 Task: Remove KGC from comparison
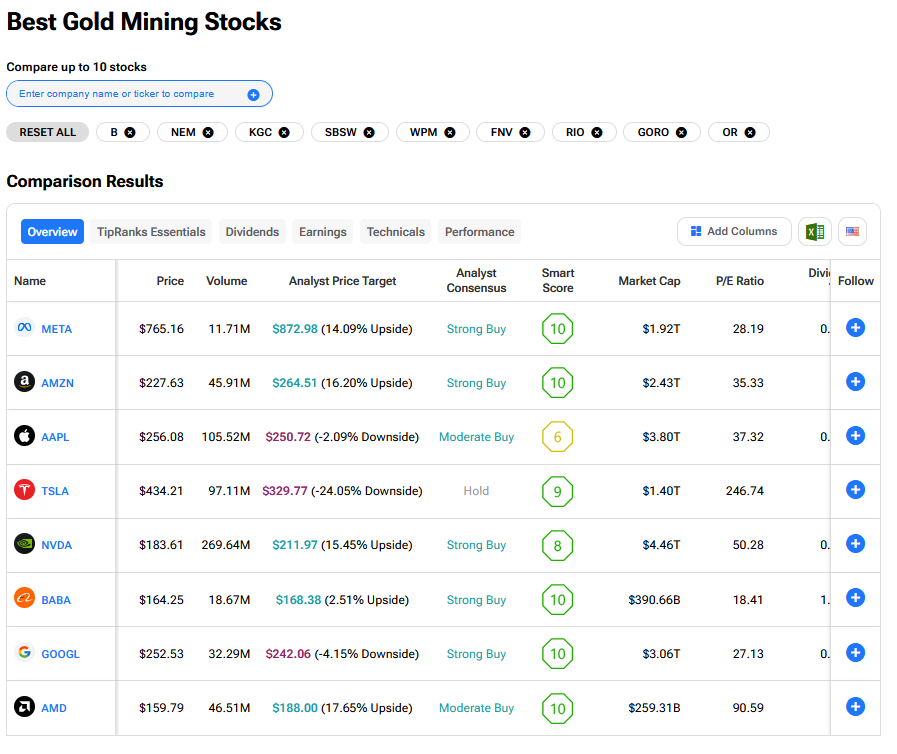pos(284,133)
